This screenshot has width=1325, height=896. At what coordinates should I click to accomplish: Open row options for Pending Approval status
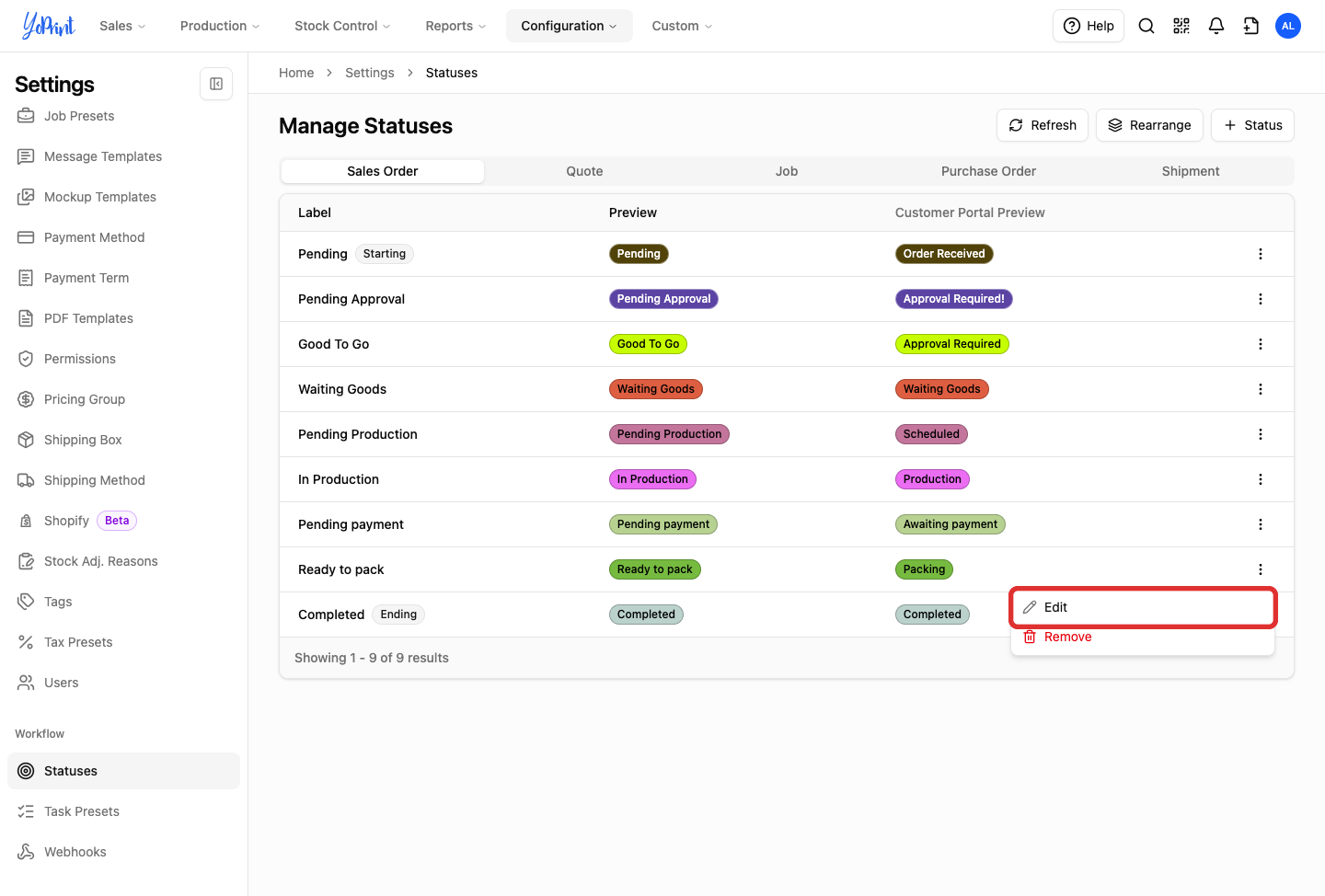click(x=1261, y=299)
